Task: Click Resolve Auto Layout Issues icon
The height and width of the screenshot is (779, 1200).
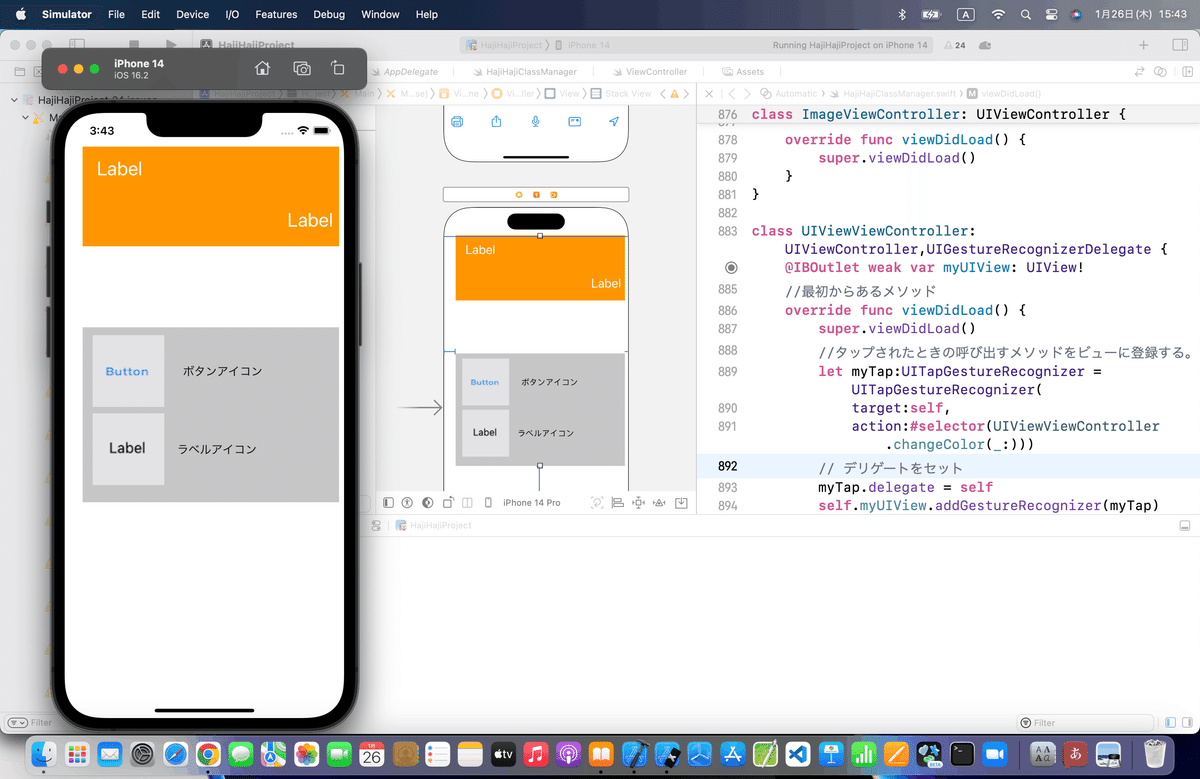Action: pyautogui.click(x=660, y=502)
